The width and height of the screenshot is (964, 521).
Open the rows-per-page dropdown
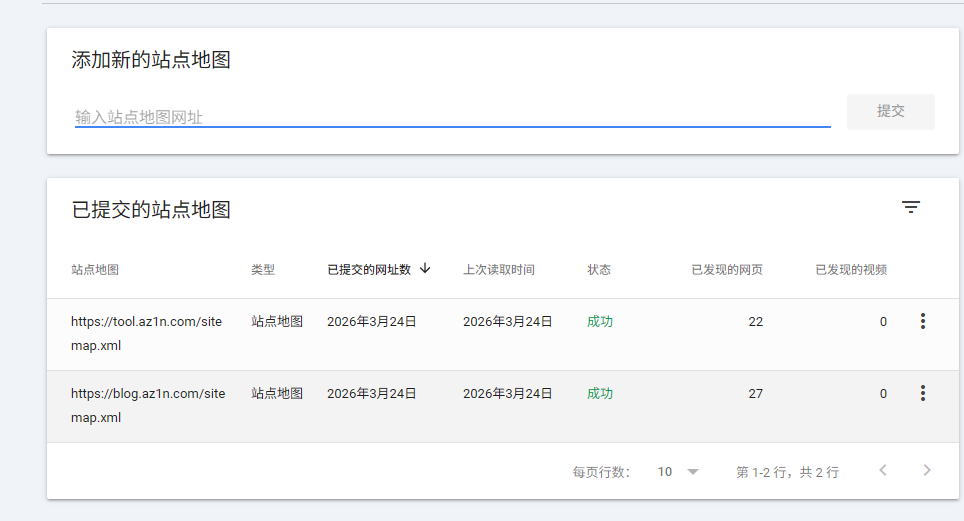(x=678, y=472)
